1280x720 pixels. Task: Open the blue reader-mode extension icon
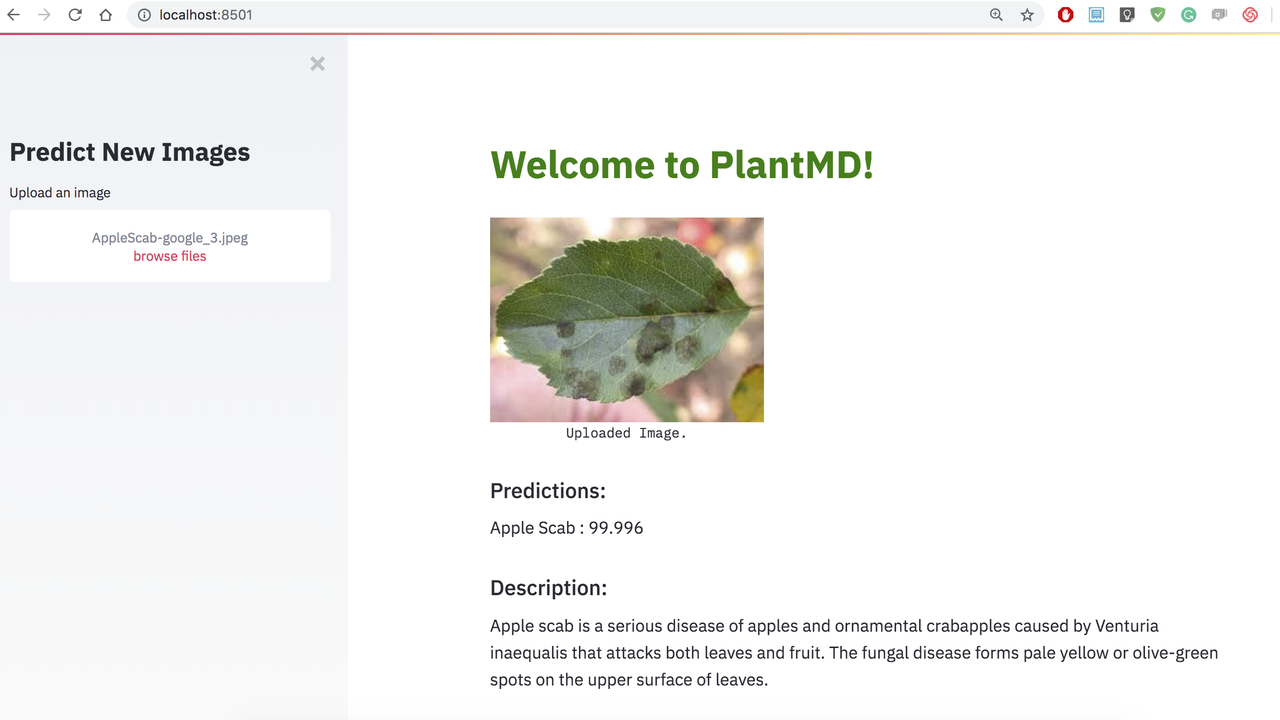click(x=1096, y=14)
